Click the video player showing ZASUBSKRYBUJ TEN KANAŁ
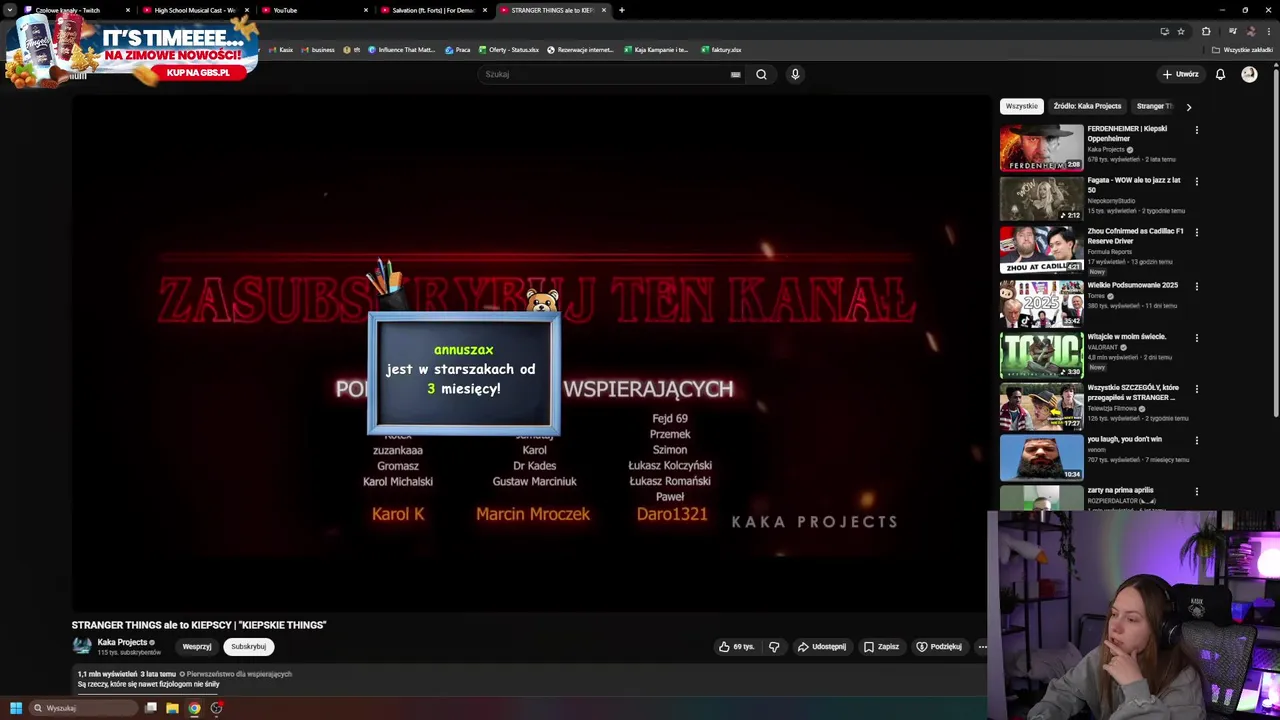1280x720 pixels. click(530, 355)
